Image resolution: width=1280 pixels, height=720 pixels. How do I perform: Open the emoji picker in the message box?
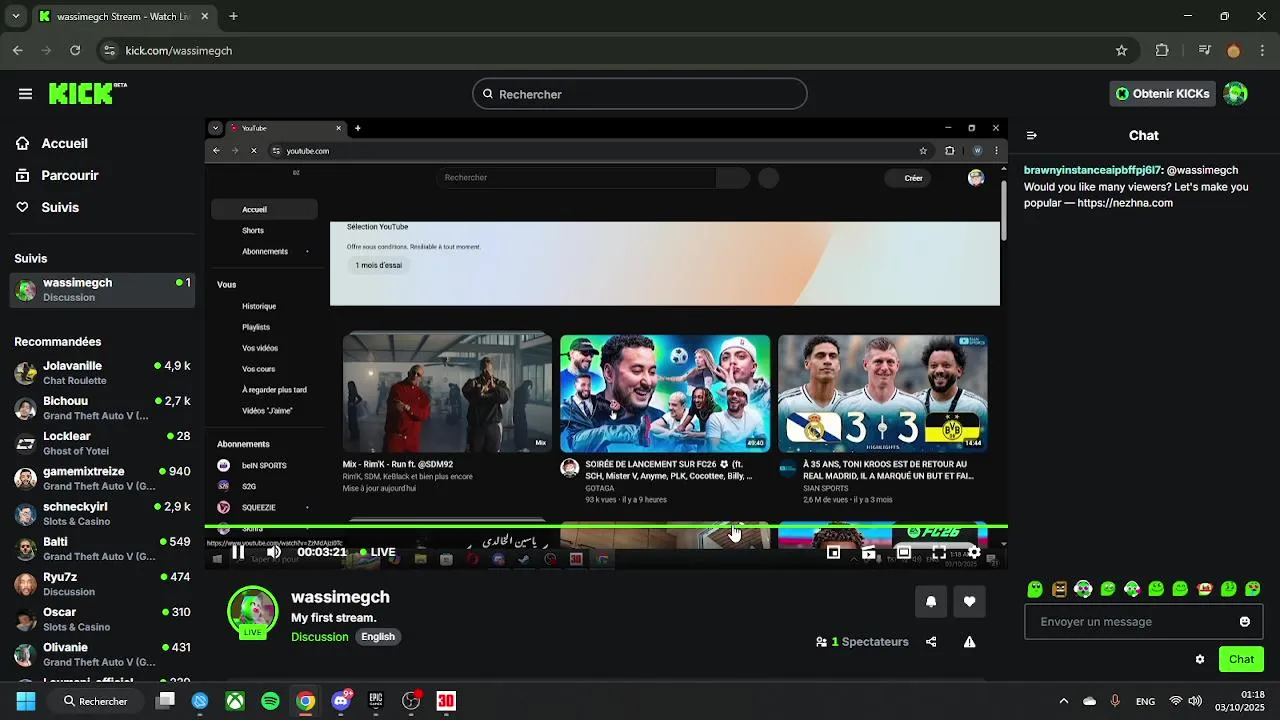1245,621
